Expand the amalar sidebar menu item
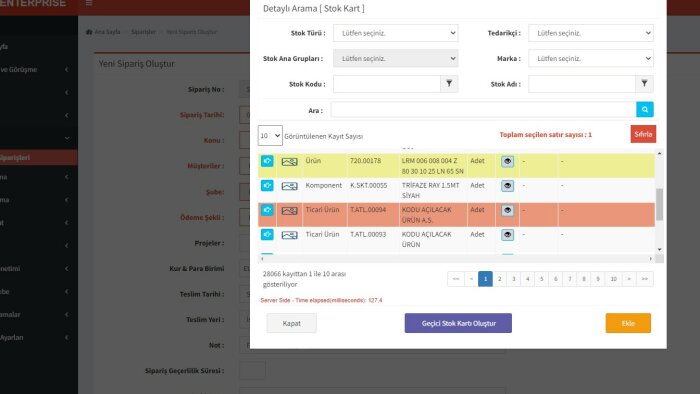The width and height of the screenshot is (700, 394). [36, 315]
